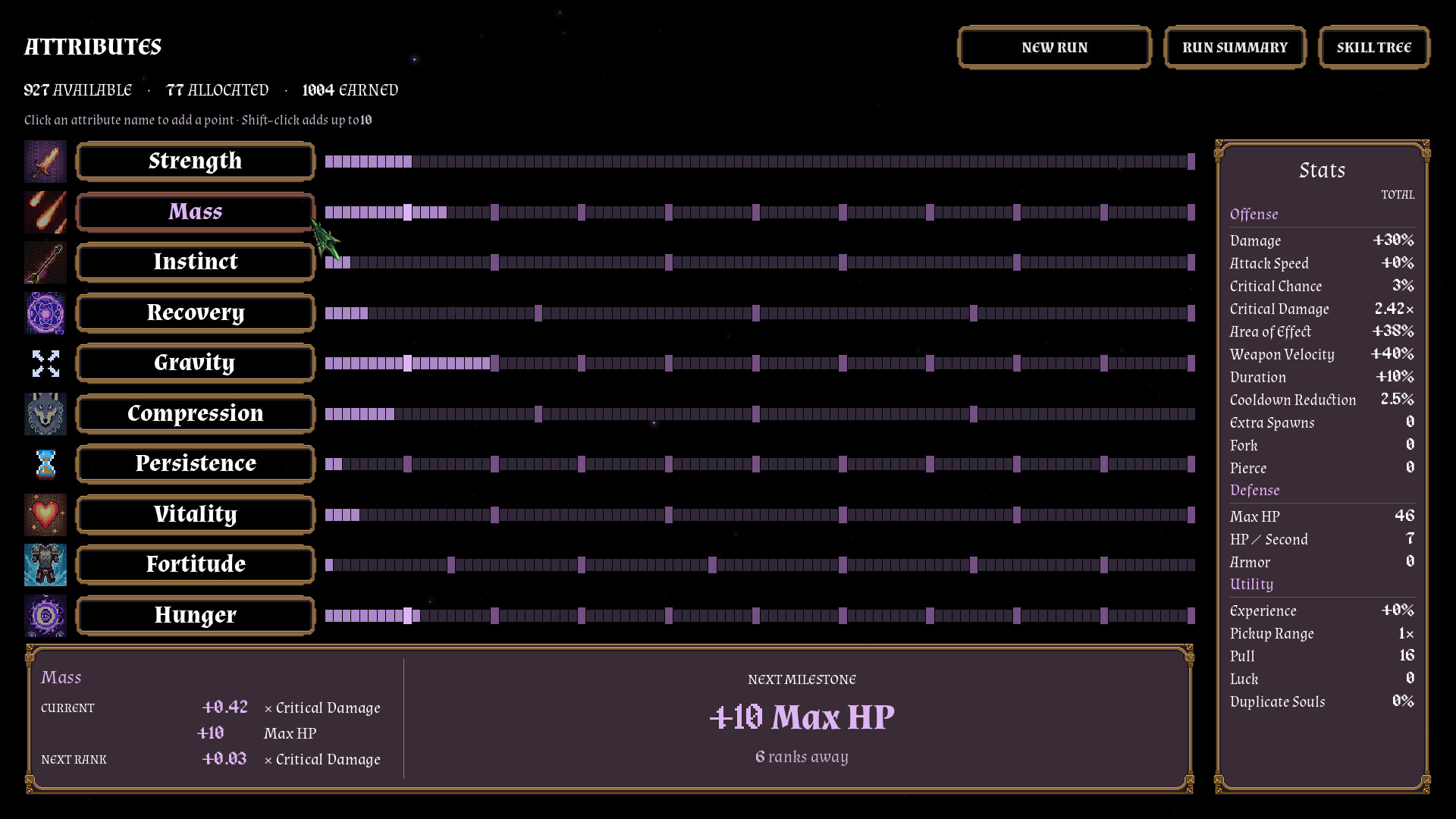Click the Persistence hourglass icon
Viewport: 1456px width, 819px height.
click(45, 464)
